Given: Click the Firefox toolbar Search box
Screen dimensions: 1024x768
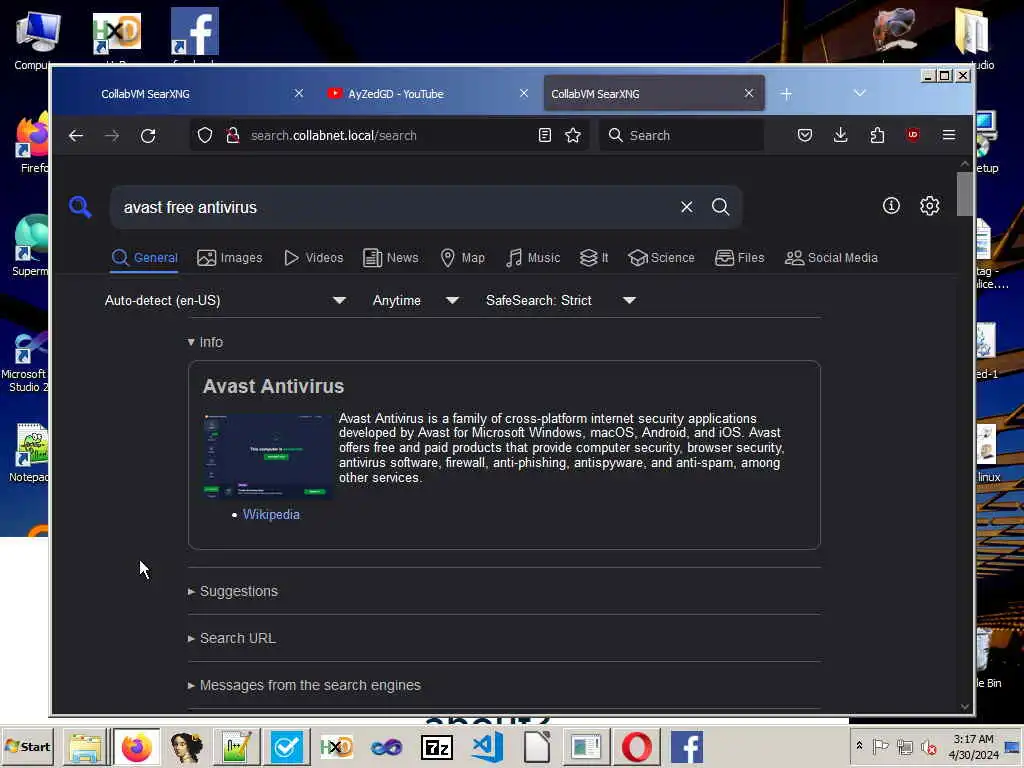Looking at the screenshot, I should tap(681, 135).
